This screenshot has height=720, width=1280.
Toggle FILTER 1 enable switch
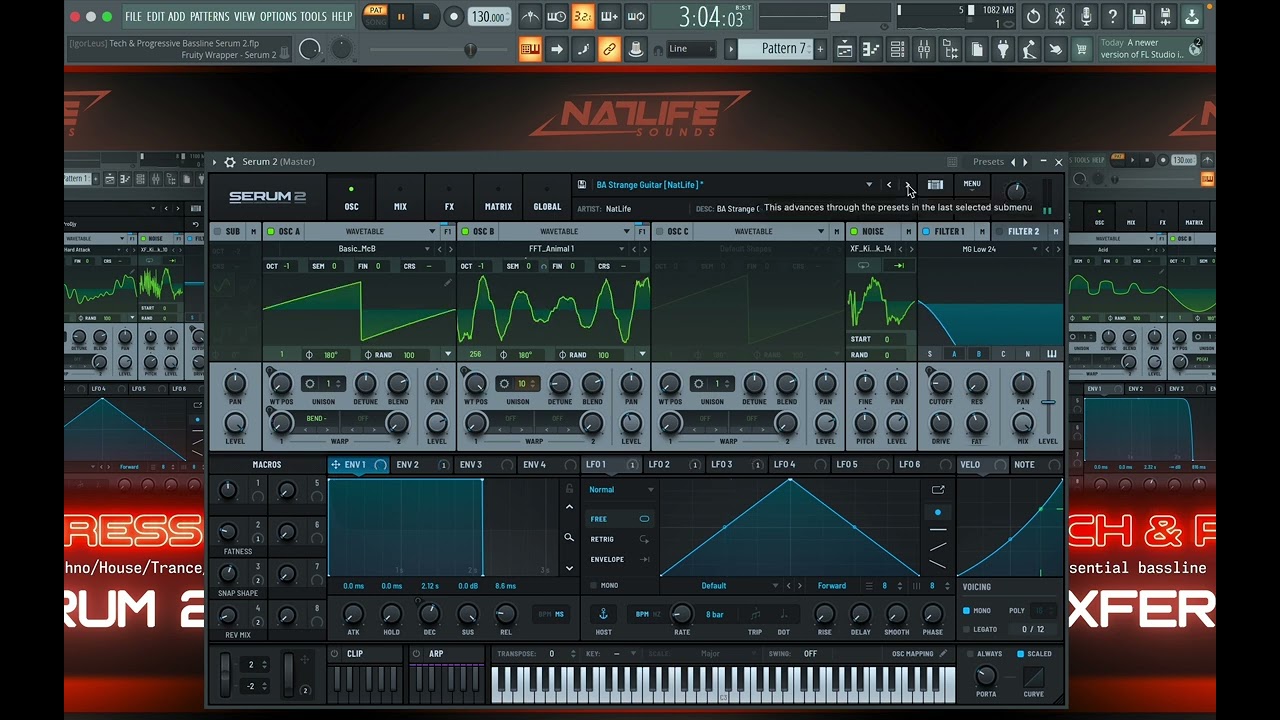click(x=926, y=232)
